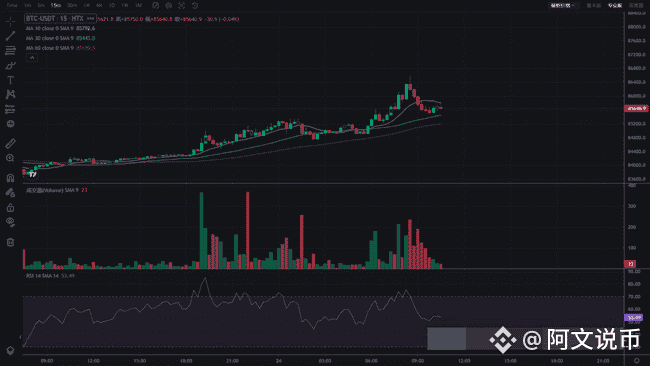650x366 pixels.
Task: Switch to the 30m timeframe
Action: tap(72, 5)
